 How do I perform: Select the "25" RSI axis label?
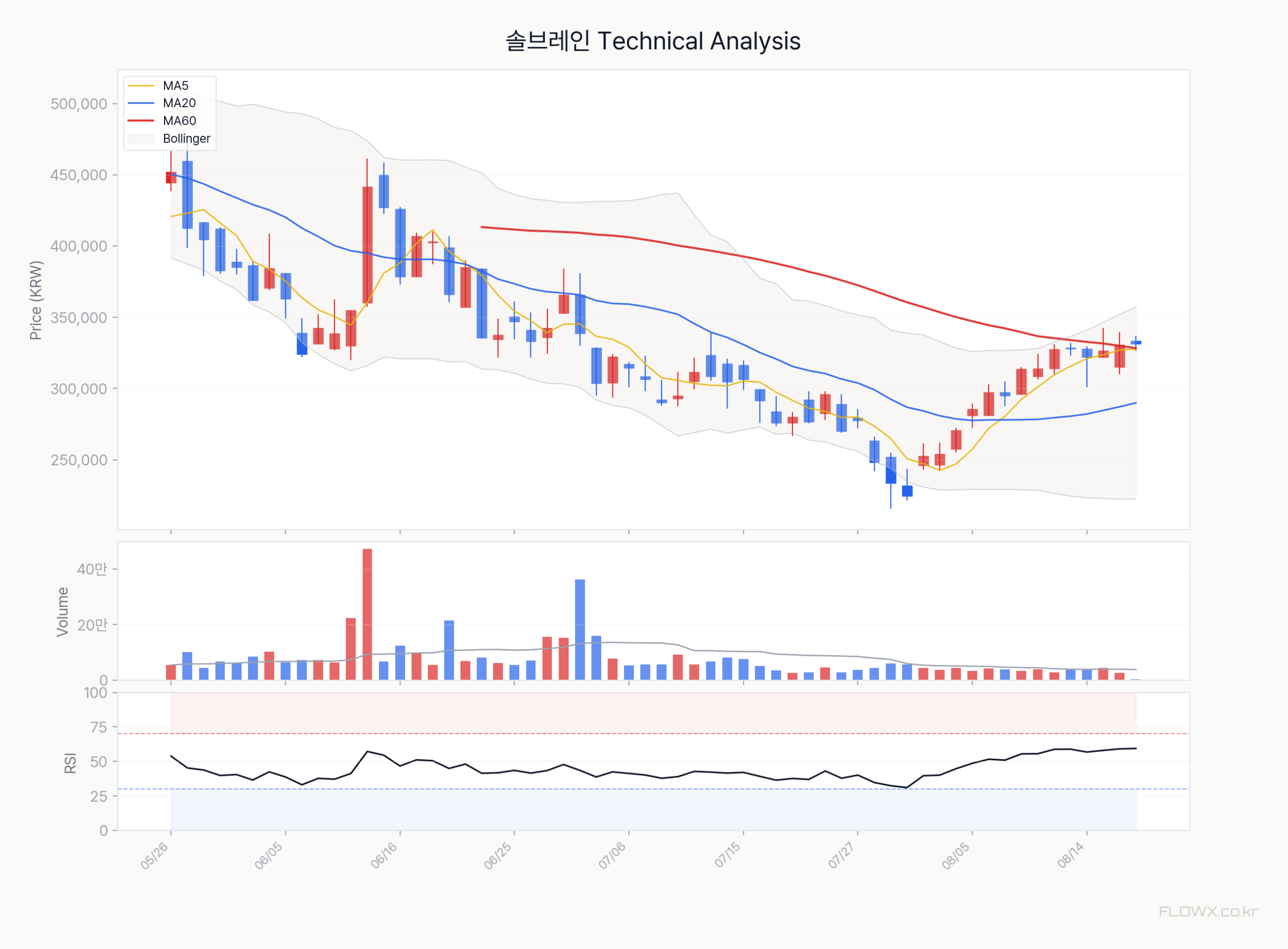coord(99,796)
